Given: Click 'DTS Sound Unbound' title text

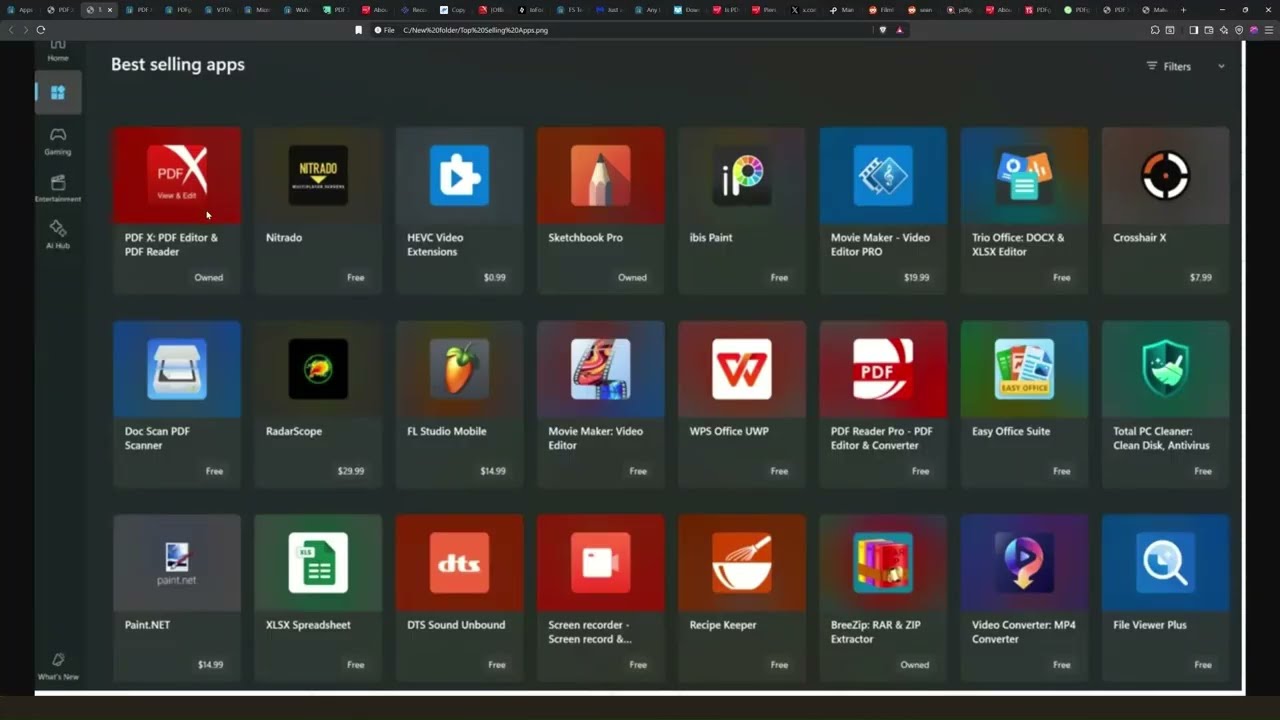Looking at the screenshot, I should click(x=456, y=625).
